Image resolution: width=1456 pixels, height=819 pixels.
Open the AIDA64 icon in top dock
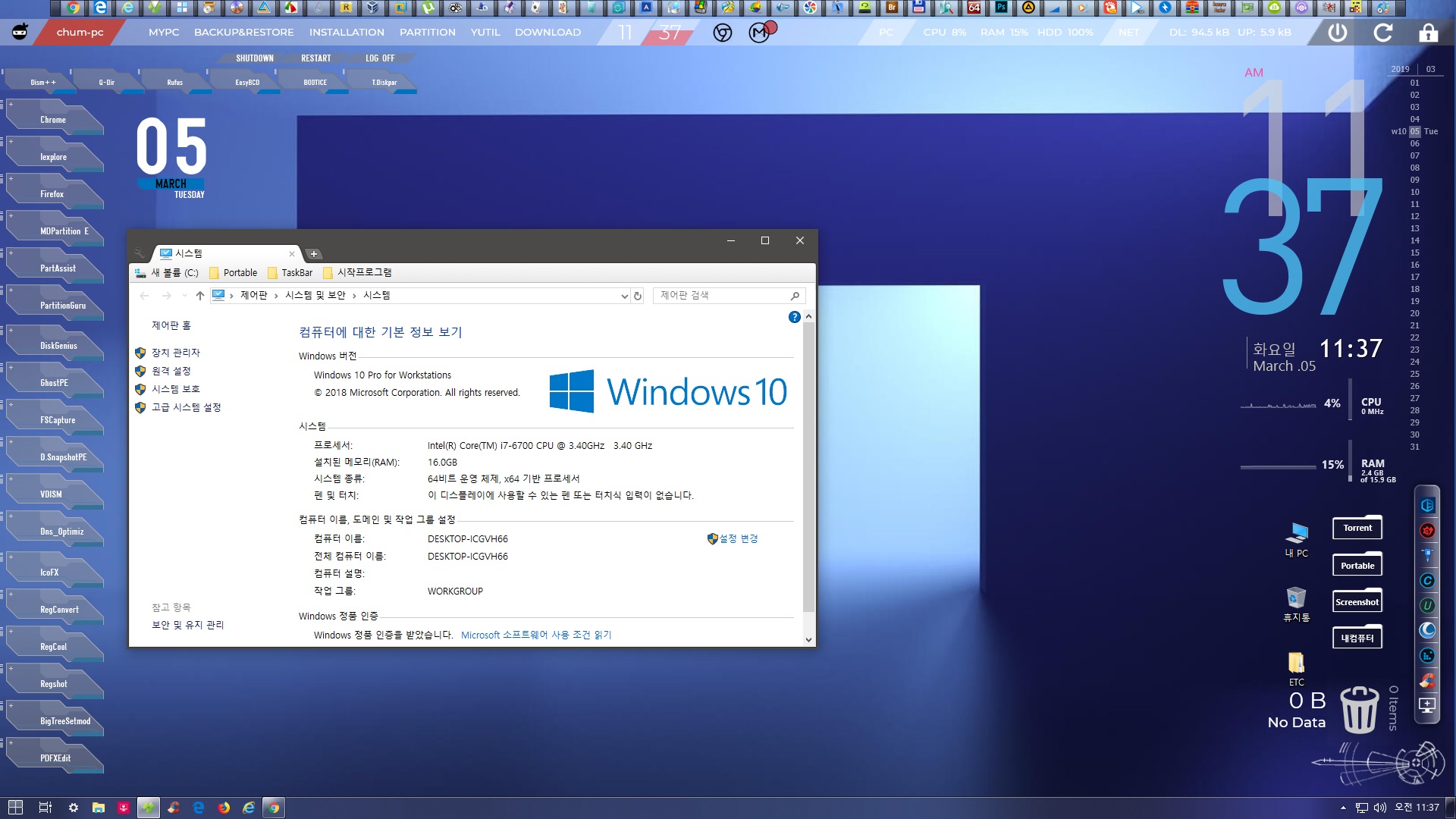pos(974,8)
